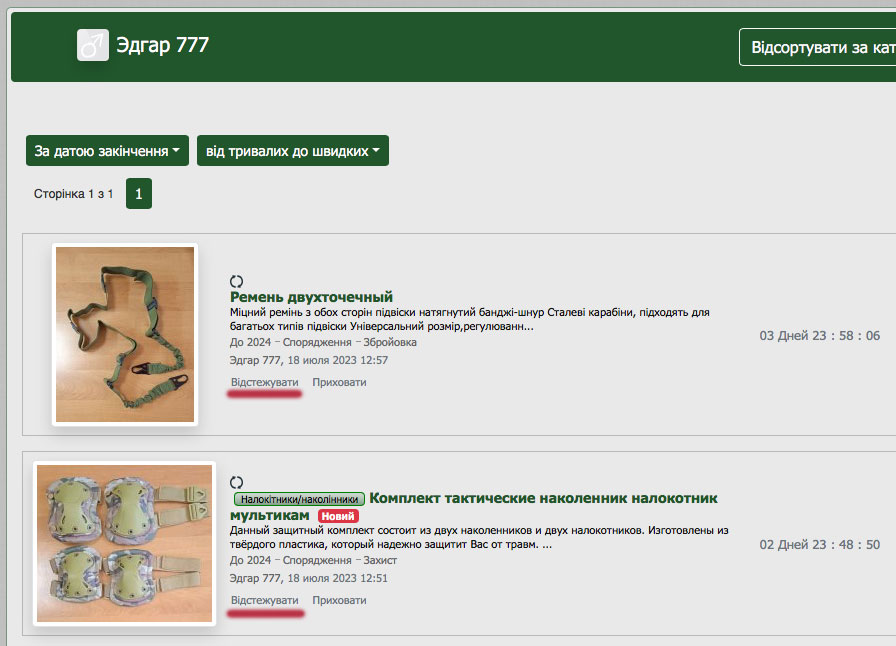Click the category path ending in Збройовка
Screen dimensions: 896x646
click(323, 342)
